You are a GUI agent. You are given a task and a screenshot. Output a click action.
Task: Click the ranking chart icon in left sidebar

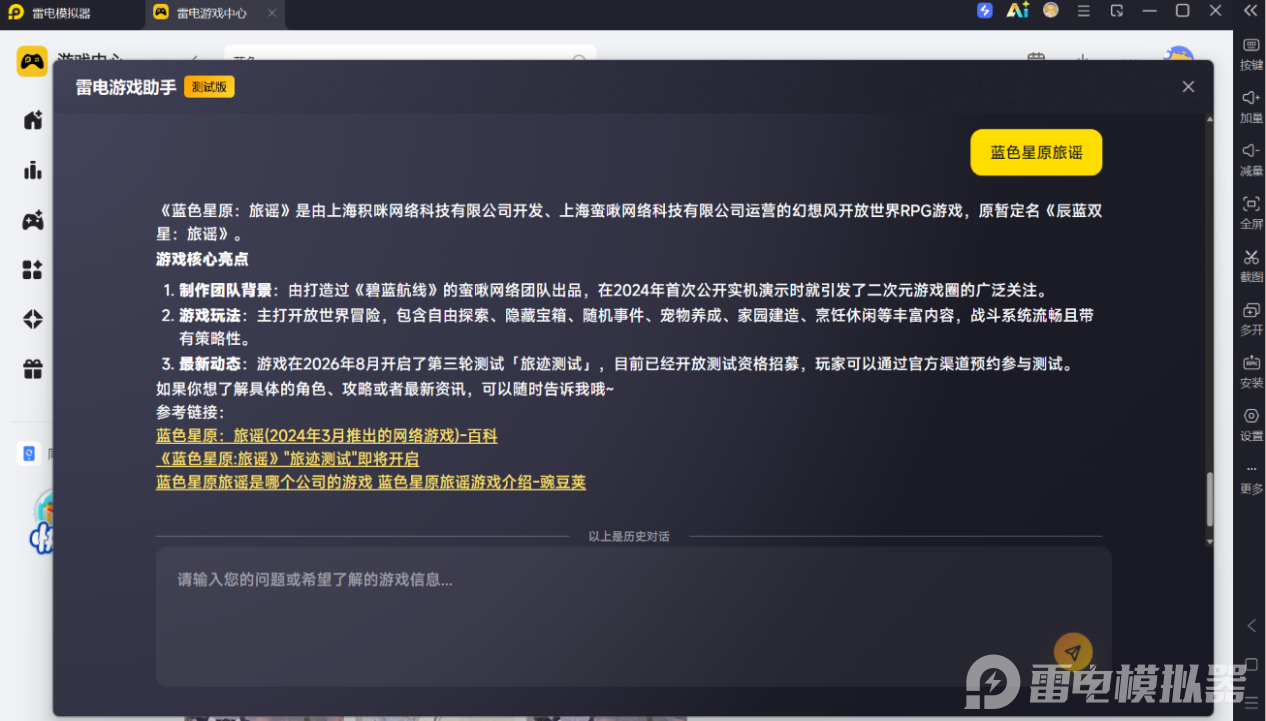(33, 170)
